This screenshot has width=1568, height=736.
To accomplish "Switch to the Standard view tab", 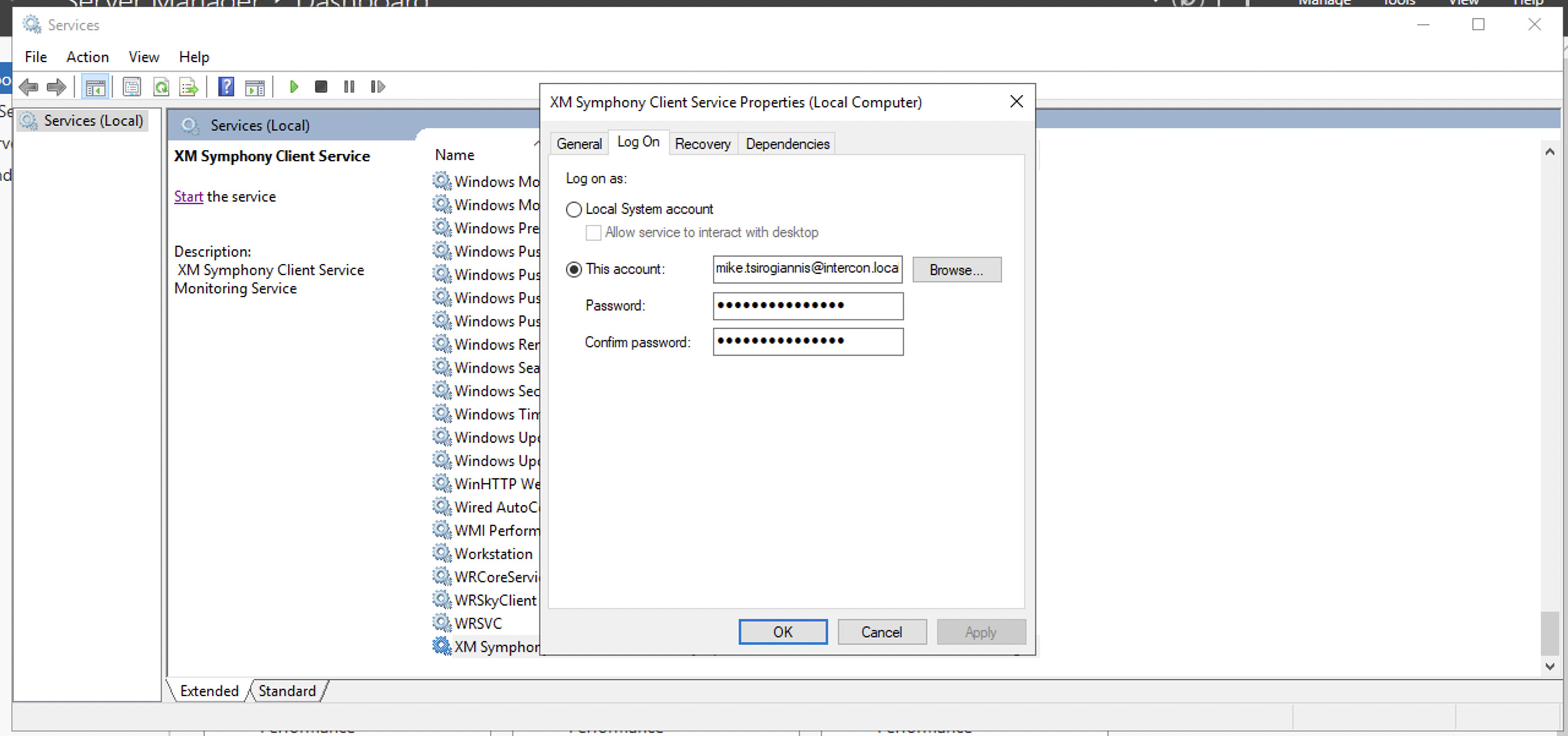I will coord(287,691).
